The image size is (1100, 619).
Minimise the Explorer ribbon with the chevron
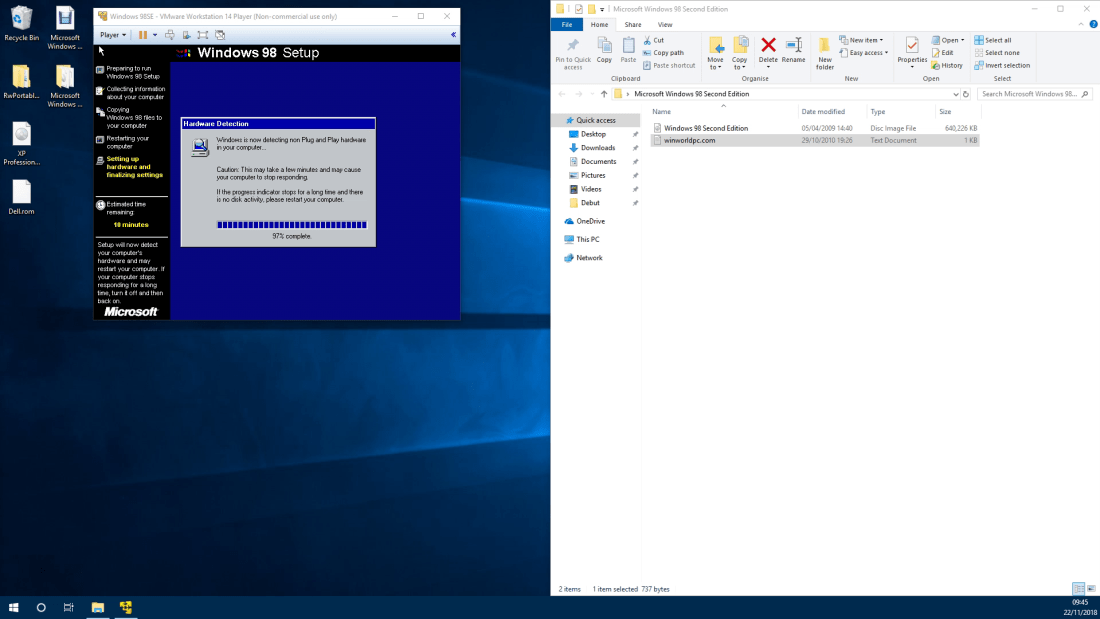pyautogui.click(x=1081, y=25)
